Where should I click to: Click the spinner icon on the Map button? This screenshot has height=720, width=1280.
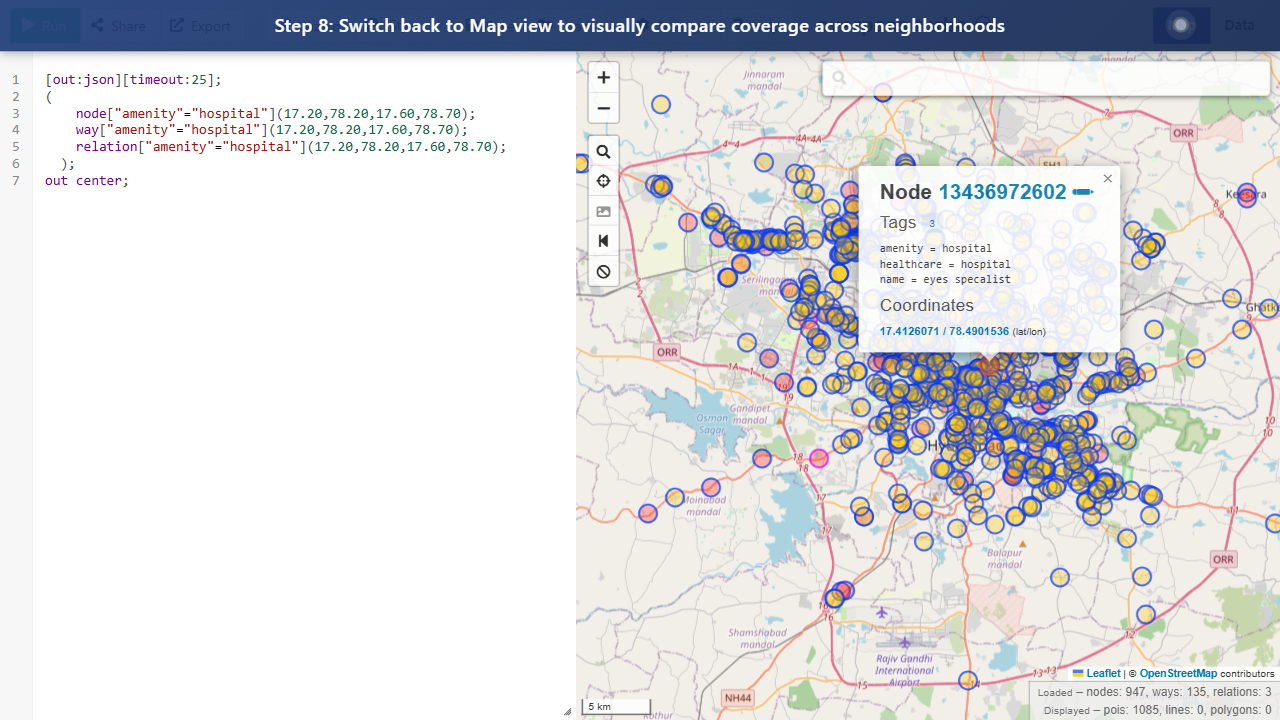point(1181,25)
